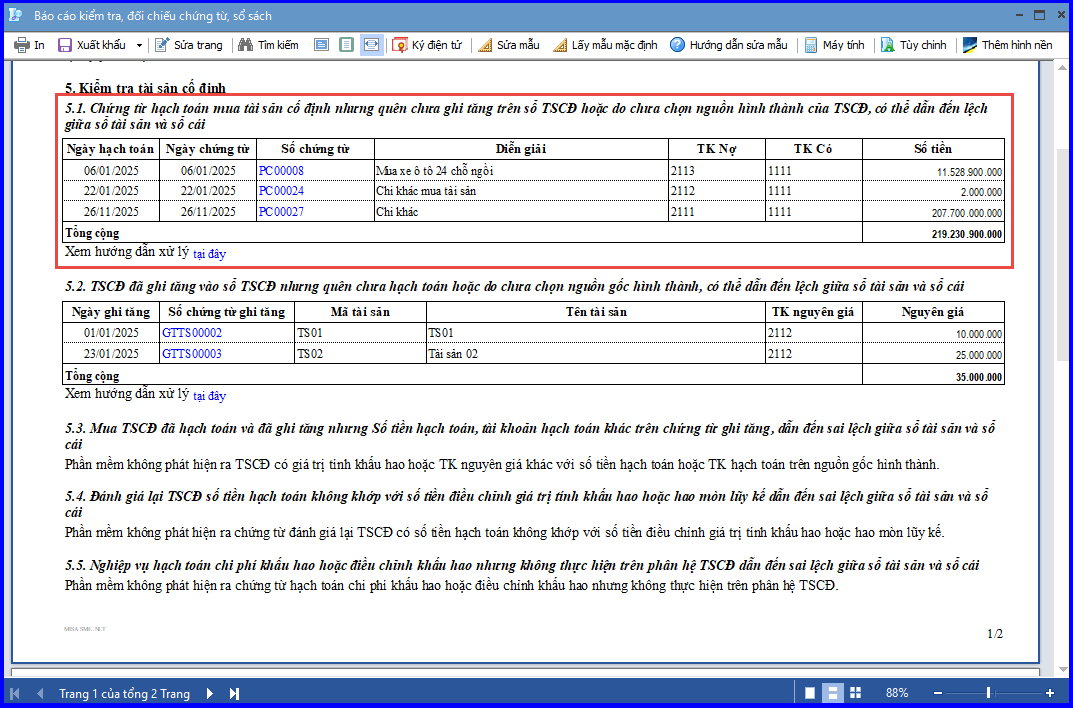Jump to last page button
Image resolution: width=1073 pixels, height=708 pixels.
click(234, 694)
